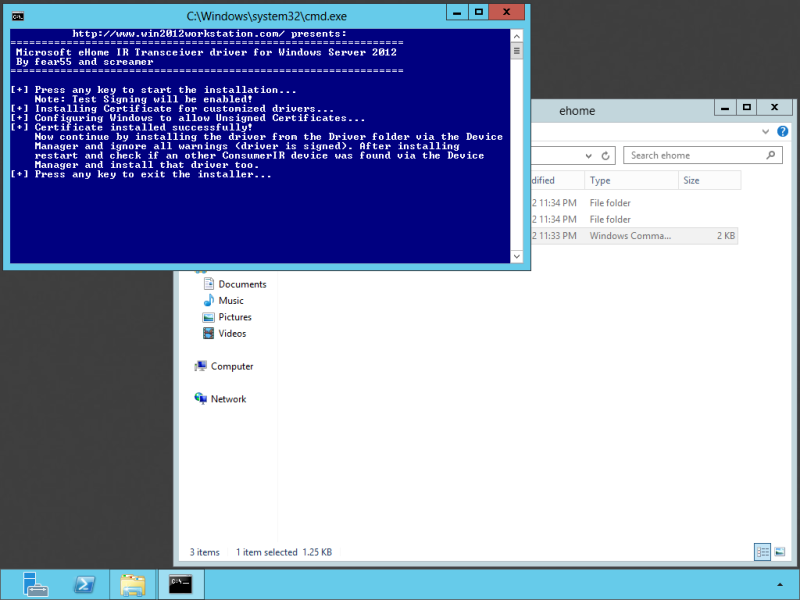
Task: Show hidden icons in the system tray
Action: 779,585
